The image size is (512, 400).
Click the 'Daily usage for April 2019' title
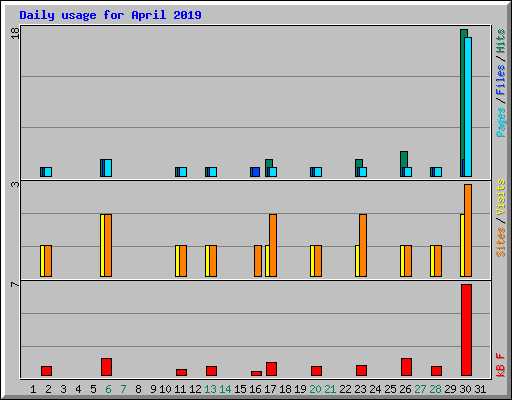pos(110,15)
